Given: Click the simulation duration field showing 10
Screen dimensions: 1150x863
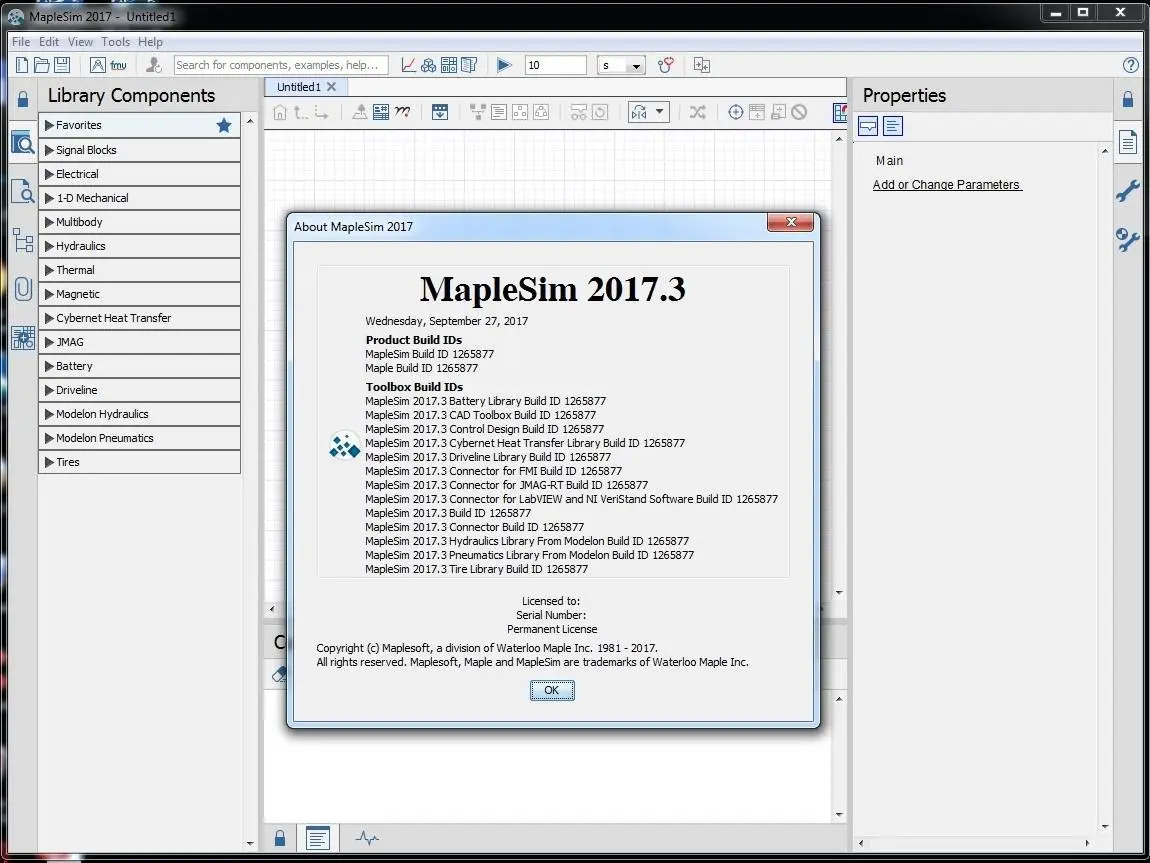Looking at the screenshot, I should click(556, 65).
